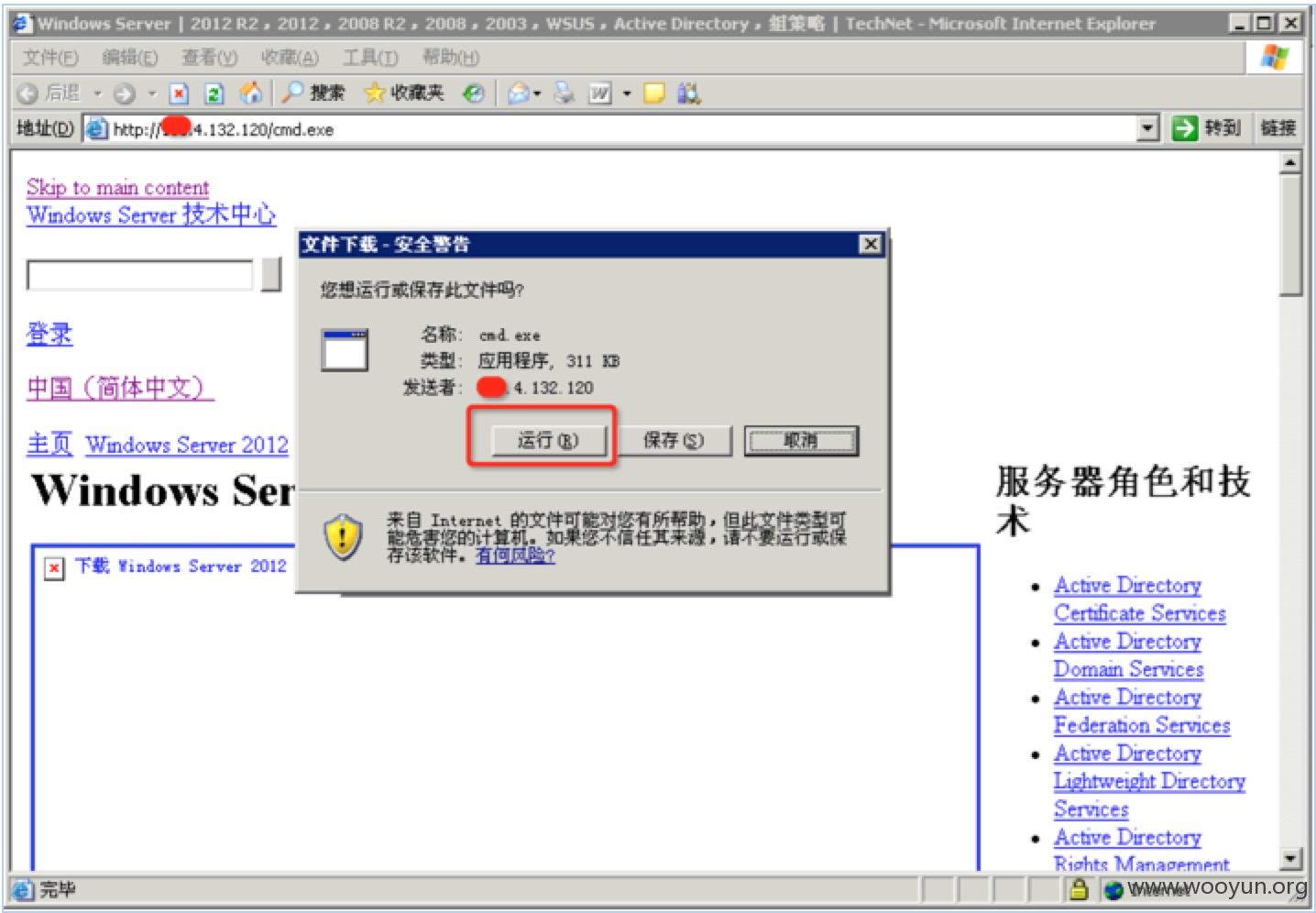The width and height of the screenshot is (1316, 913).
Task: Click the vertical scrollbar up arrow
Action: [1290, 163]
